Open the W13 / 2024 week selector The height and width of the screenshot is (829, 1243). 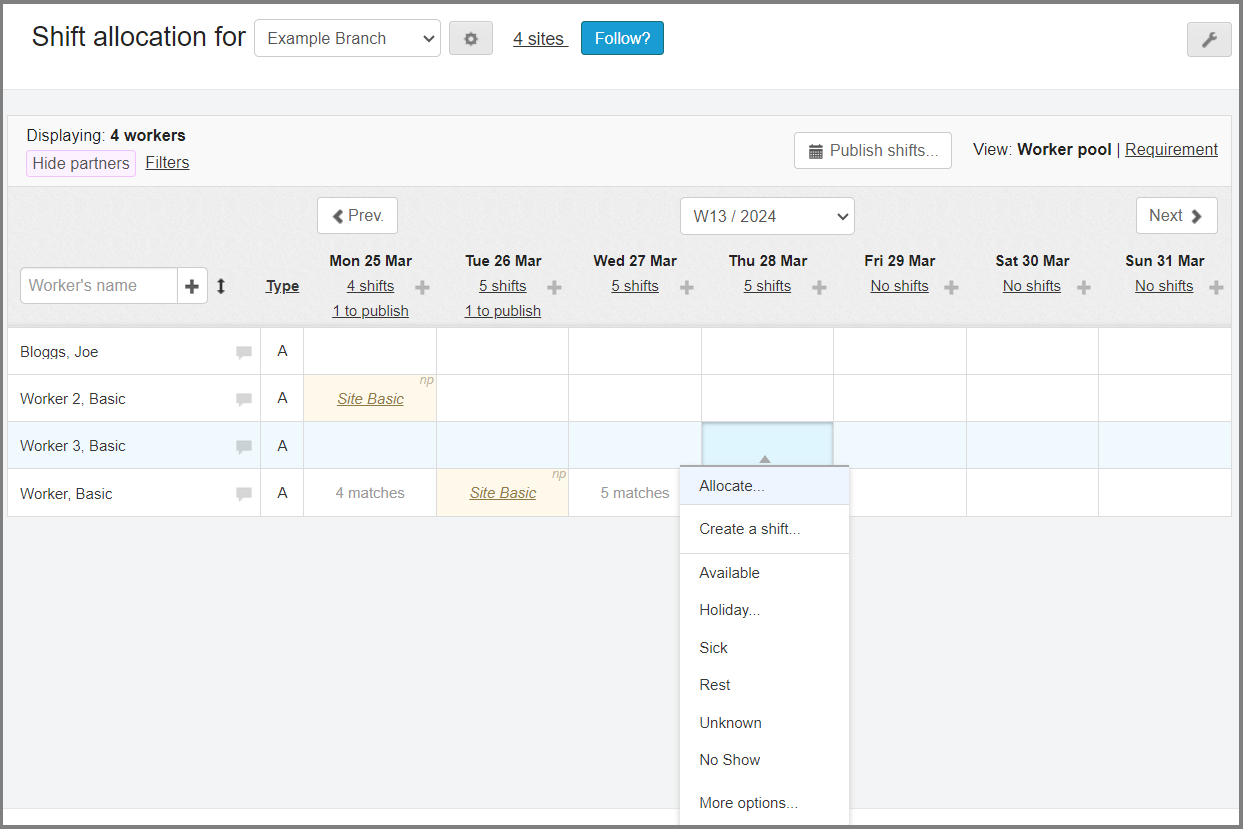click(766, 216)
